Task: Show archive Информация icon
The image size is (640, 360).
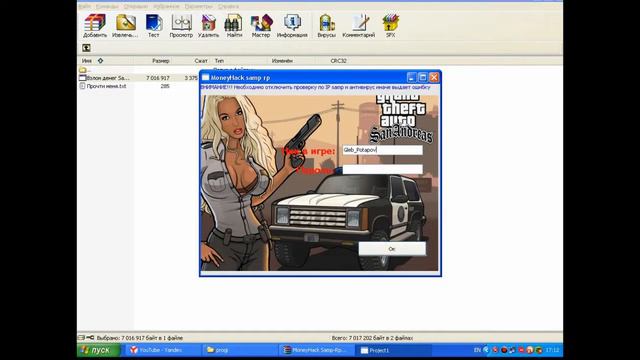Action: click(292, 25)
